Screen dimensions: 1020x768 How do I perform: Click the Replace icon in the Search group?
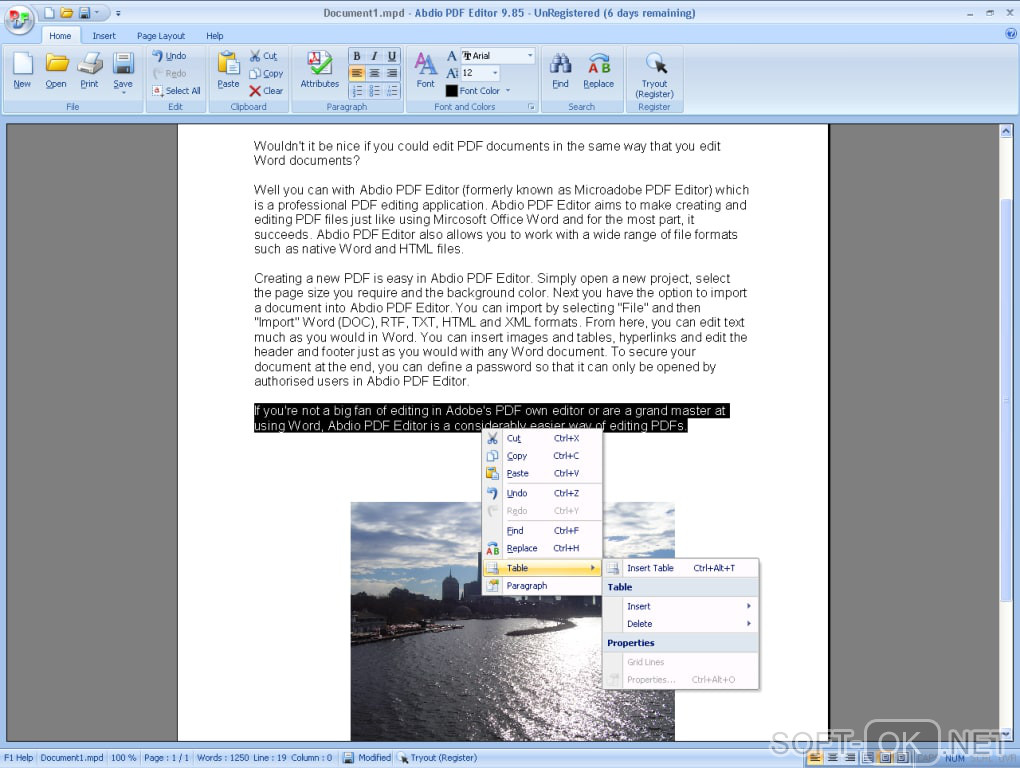pyautogui.click(x=598, y=70)
